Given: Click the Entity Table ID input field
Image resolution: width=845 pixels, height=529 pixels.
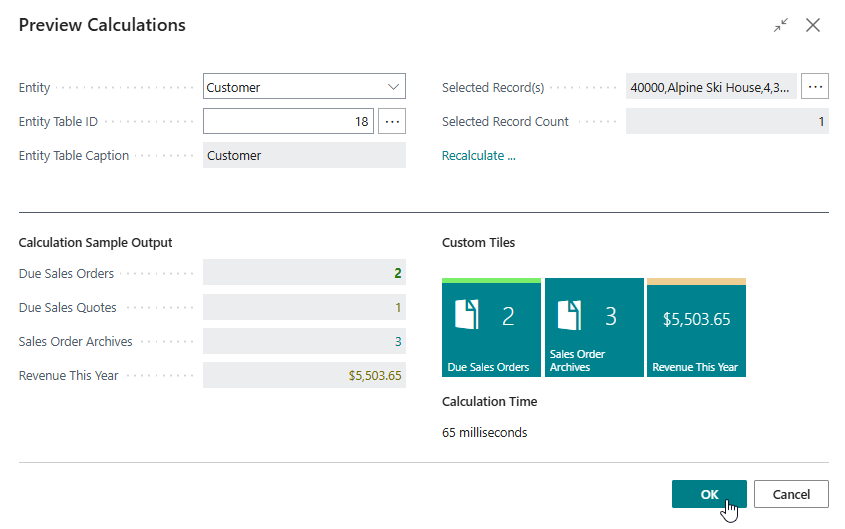Looking at the screenshot, I should pos(288,121).
